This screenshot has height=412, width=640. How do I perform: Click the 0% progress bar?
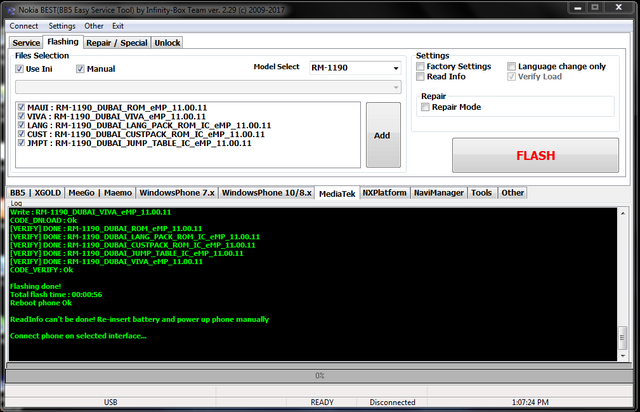(x=320, y=376)
